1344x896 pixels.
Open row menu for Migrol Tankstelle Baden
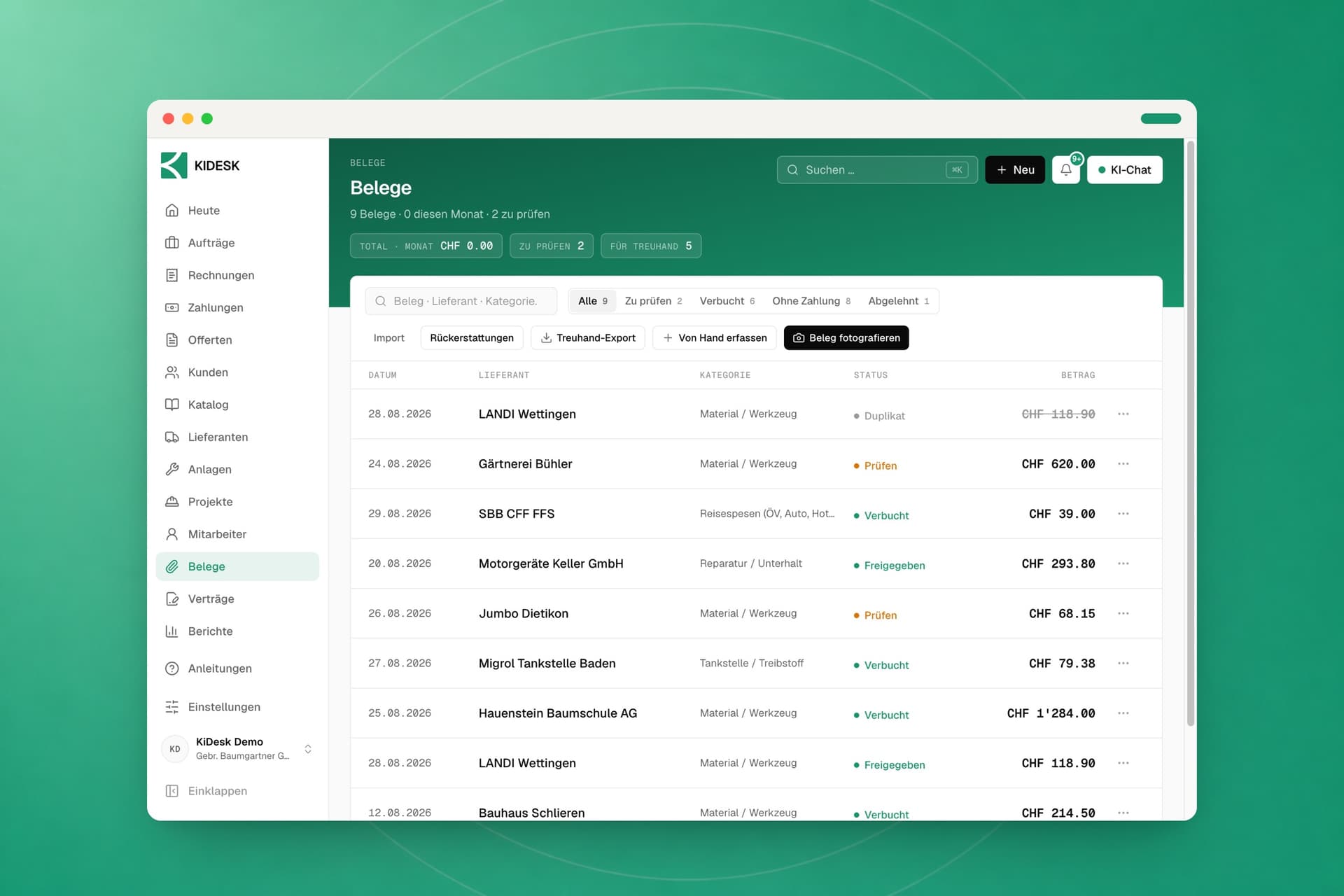coord(1123,663)
